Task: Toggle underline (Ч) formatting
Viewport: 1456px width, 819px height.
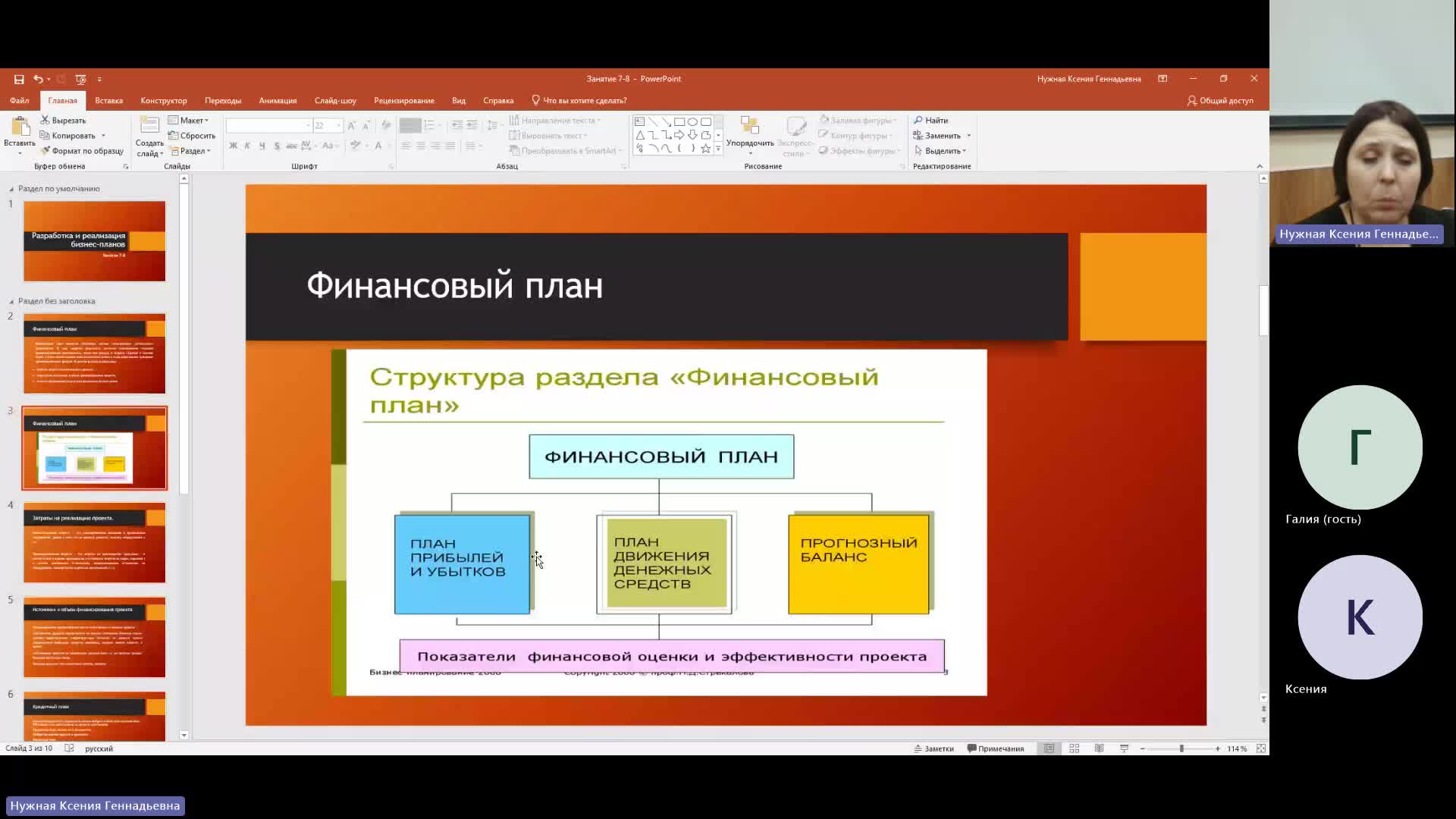Action: tap(262, 146)
